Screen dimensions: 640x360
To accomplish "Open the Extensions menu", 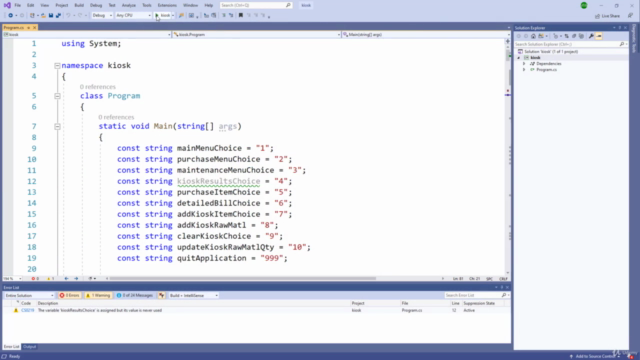I will [167, 5].
